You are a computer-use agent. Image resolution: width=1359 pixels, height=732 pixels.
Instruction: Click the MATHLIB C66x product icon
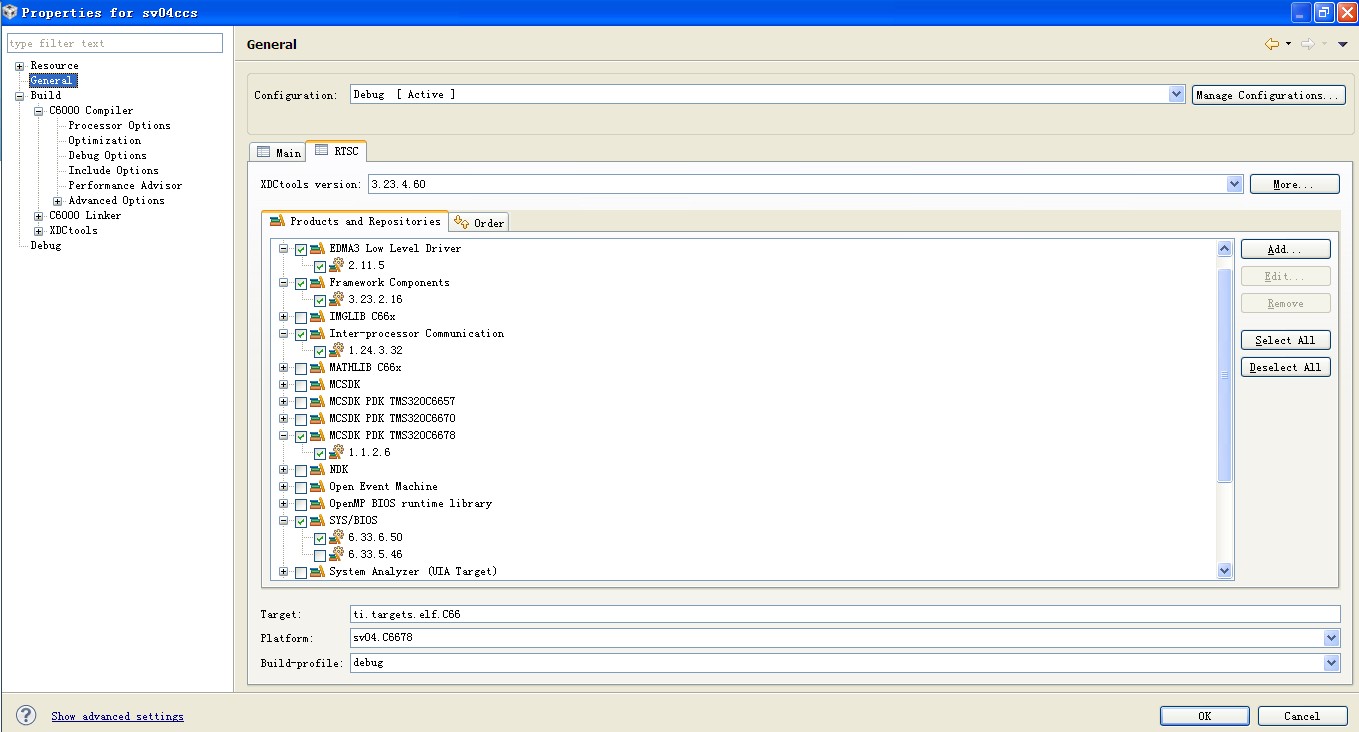(317, 368)
